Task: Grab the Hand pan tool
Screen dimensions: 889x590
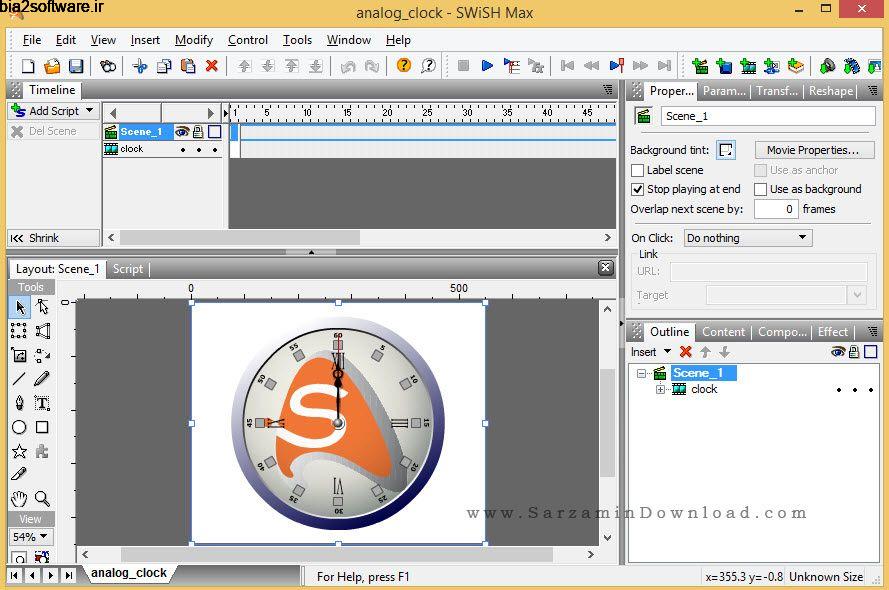Action: [18, 499]
